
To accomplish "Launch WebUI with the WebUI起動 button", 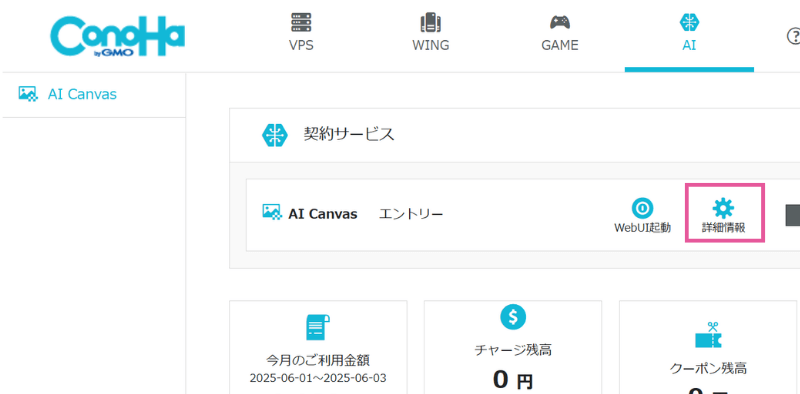I will (x=642, y=215).
